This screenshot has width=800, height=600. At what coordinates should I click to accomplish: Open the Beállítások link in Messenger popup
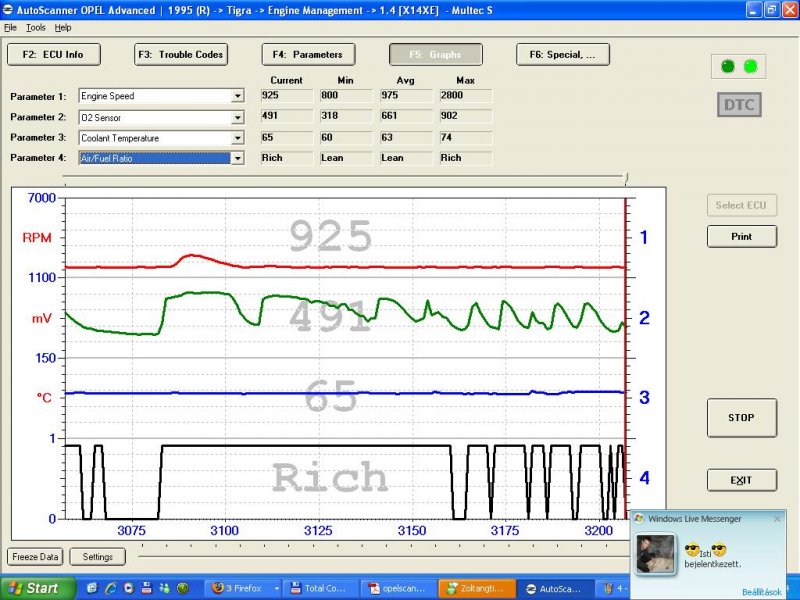[x=762, y=592]
